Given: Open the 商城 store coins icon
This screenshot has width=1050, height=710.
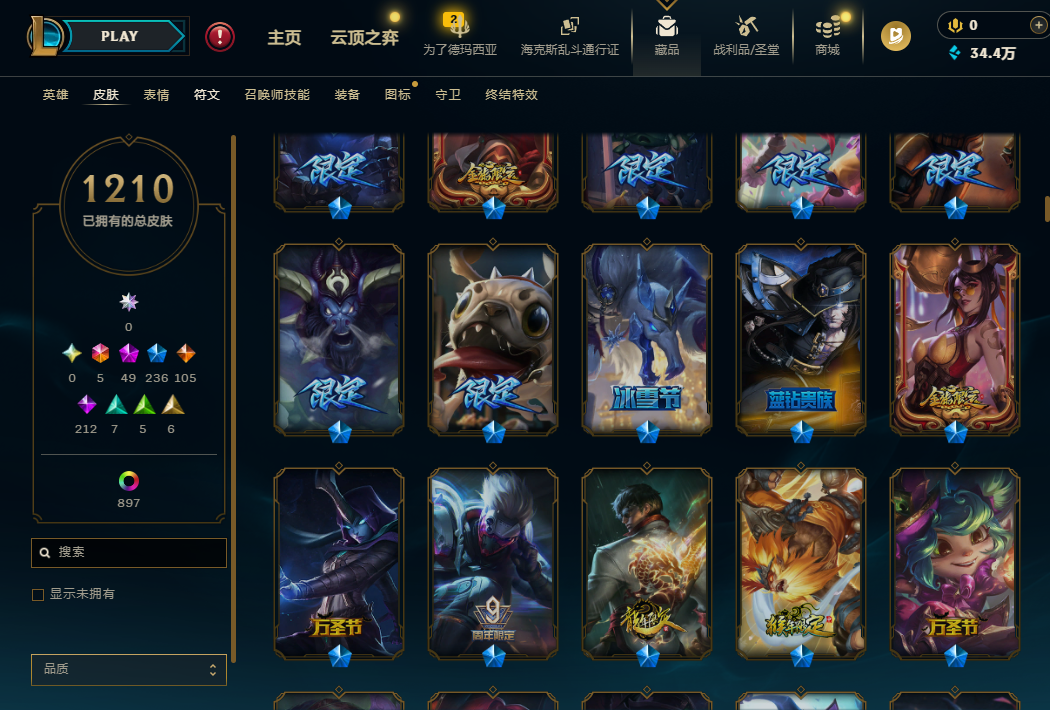Looking at the screenshot, I should tap(828, 28).
